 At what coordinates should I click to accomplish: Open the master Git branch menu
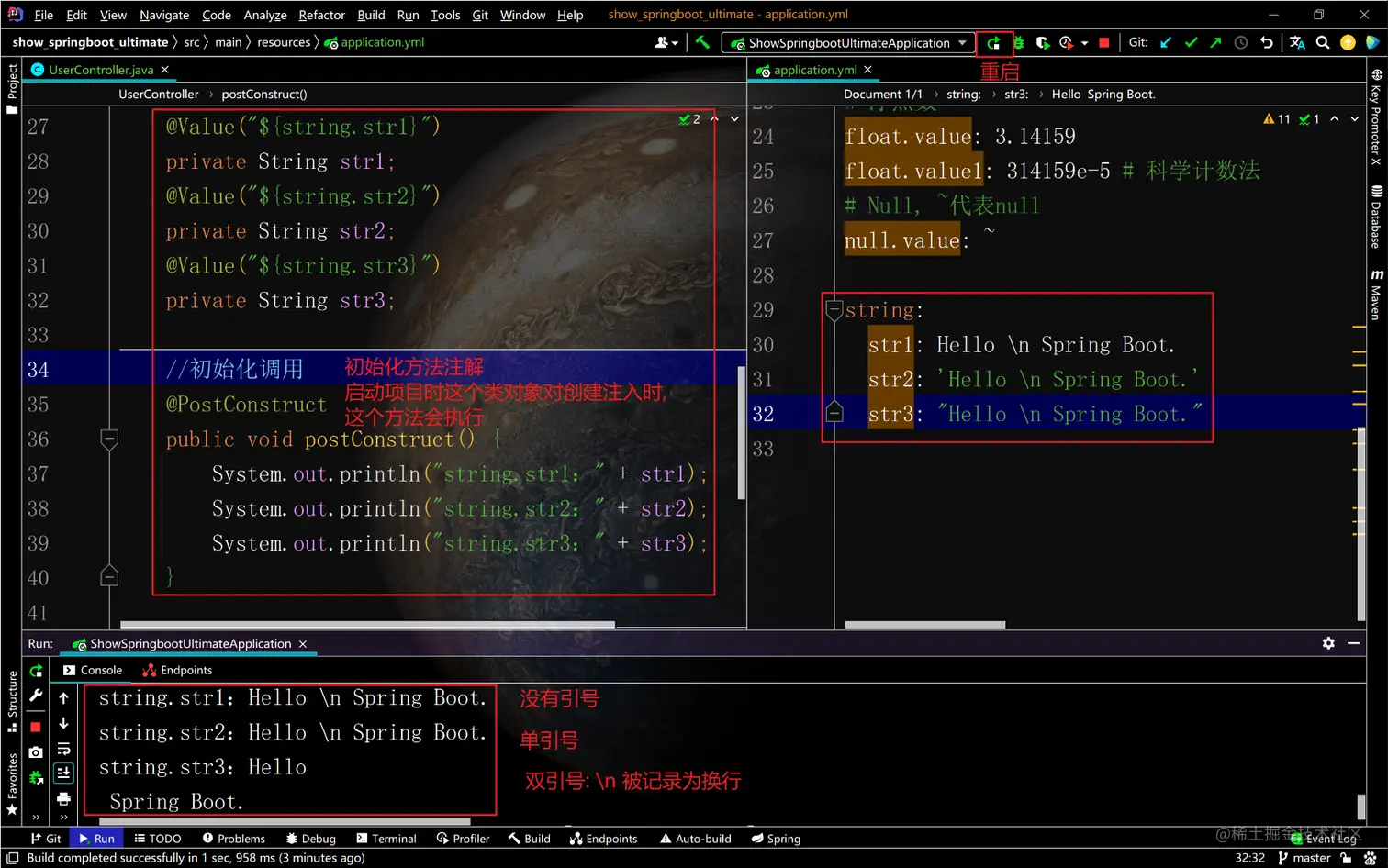(1304, 858)
